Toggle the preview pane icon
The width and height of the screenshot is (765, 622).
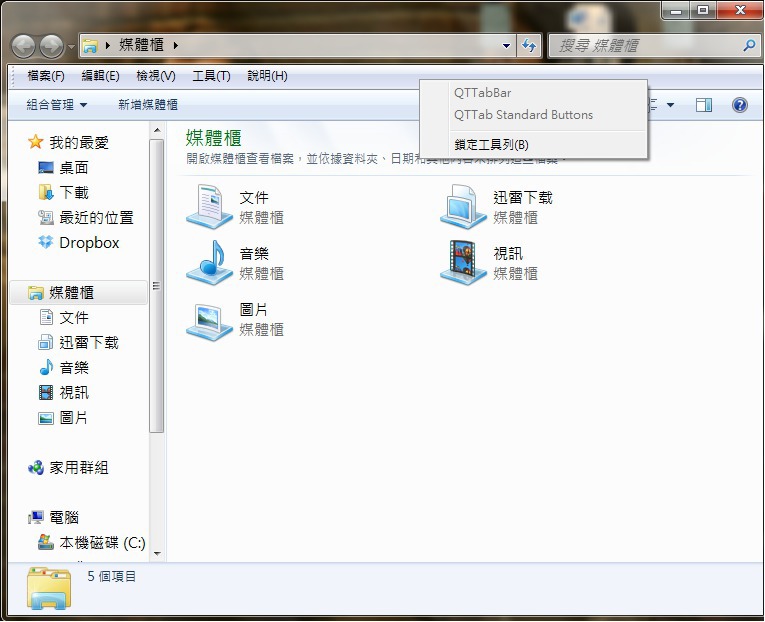click(x=704, y=105)
